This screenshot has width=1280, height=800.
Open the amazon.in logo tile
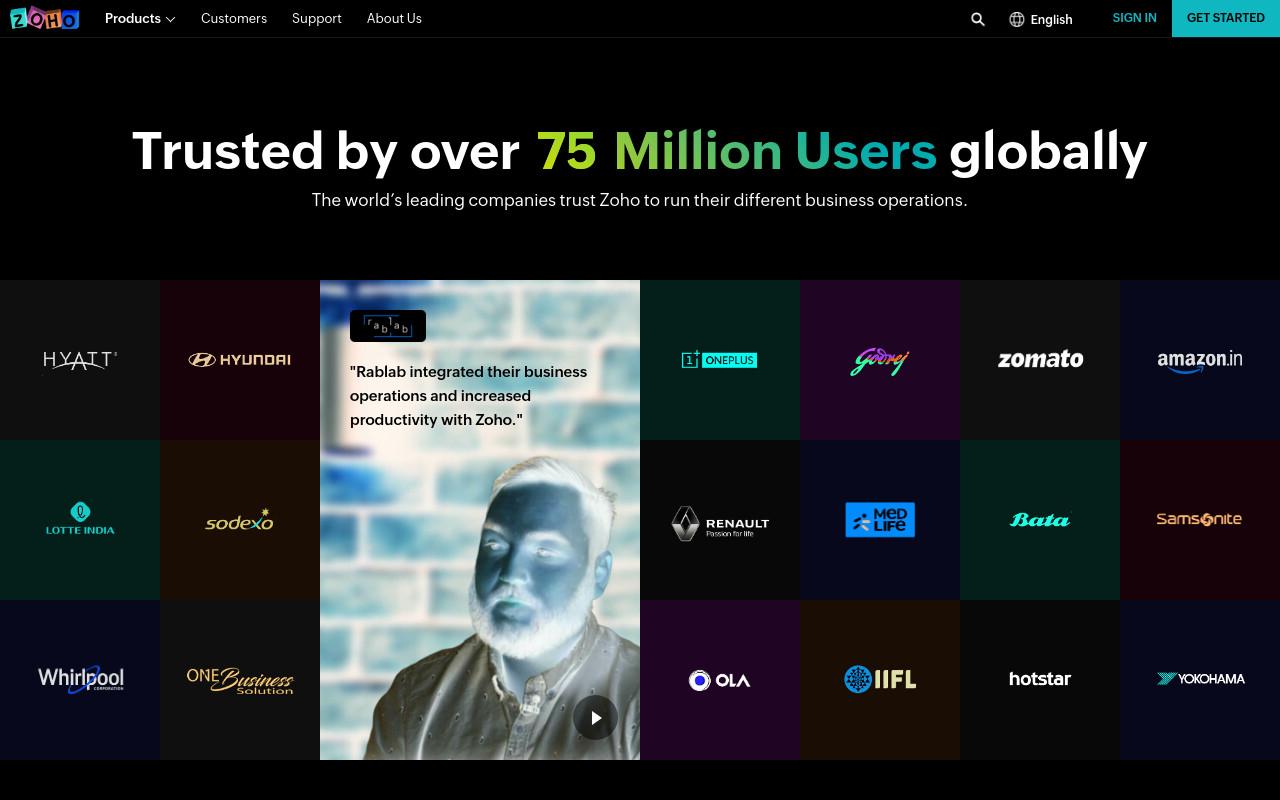[1200, 360]
